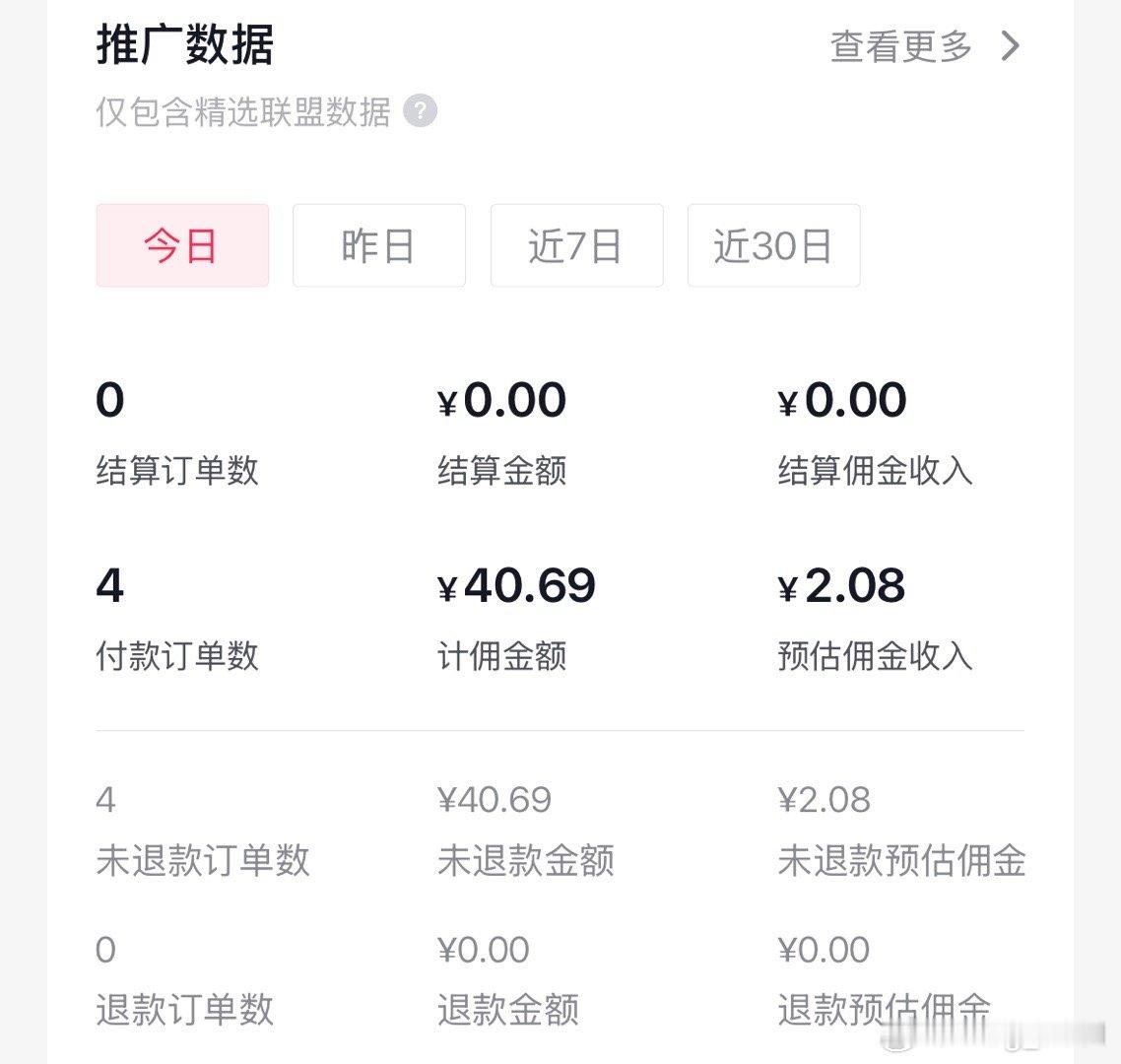Switch to the 昨日 tab
This screenshot has height=1064, width=1121.
(x=379, y=245)
